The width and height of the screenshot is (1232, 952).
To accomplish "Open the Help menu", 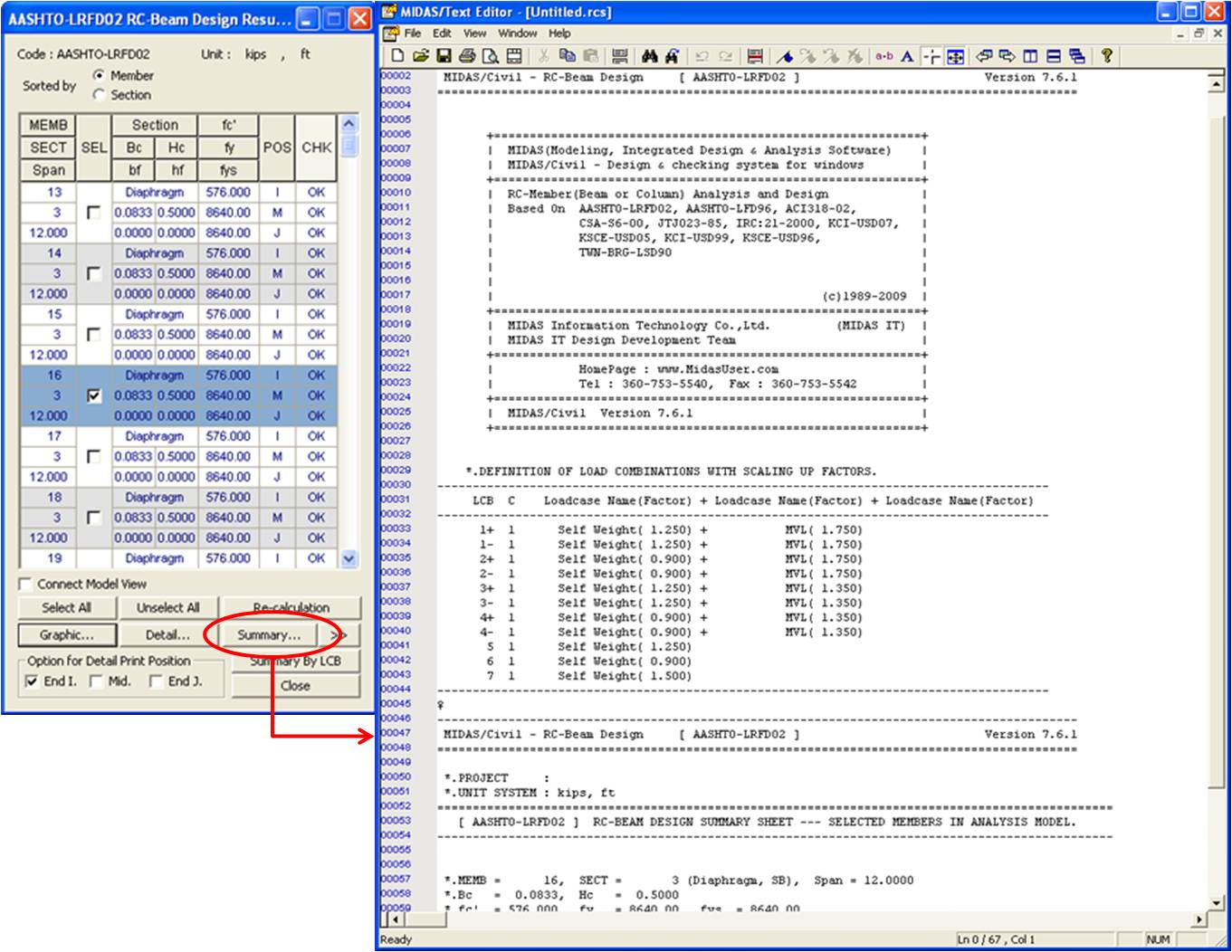I will point(559,33).
